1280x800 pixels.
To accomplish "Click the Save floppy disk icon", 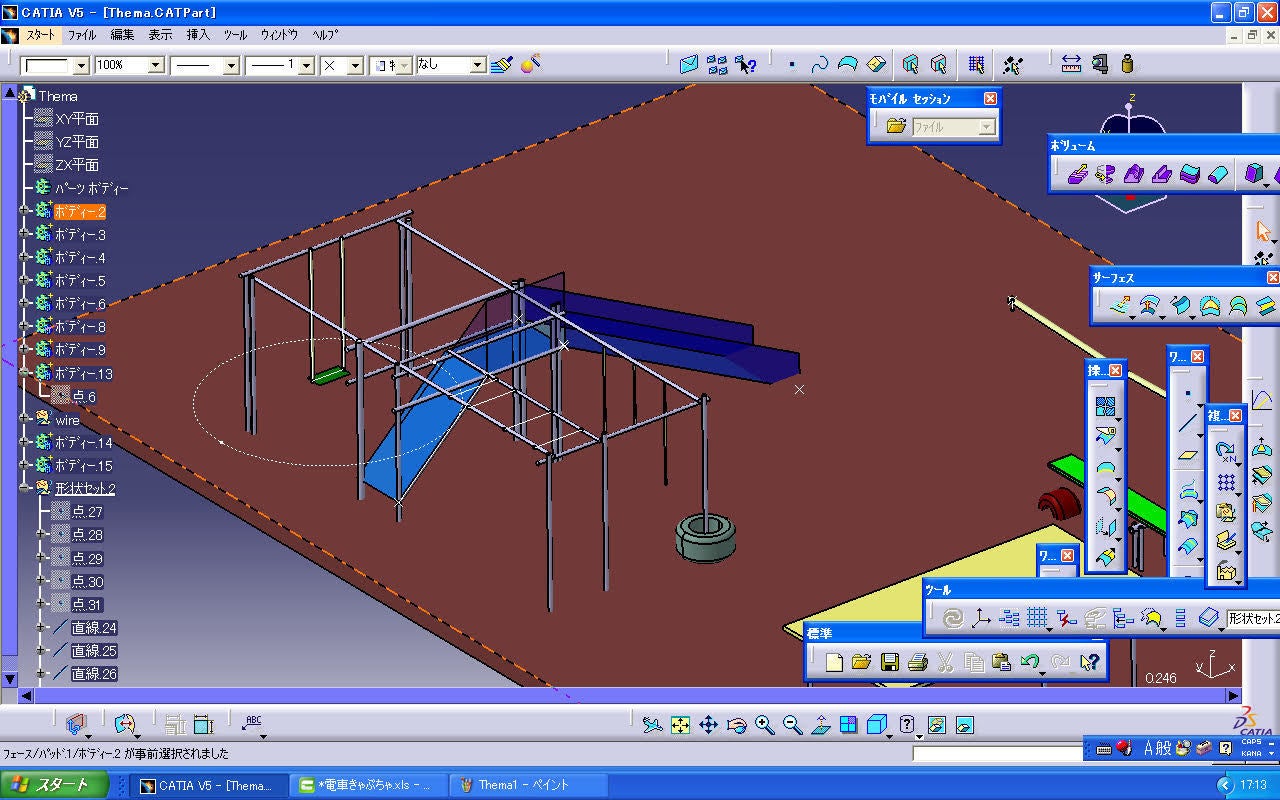I will 889,662.
